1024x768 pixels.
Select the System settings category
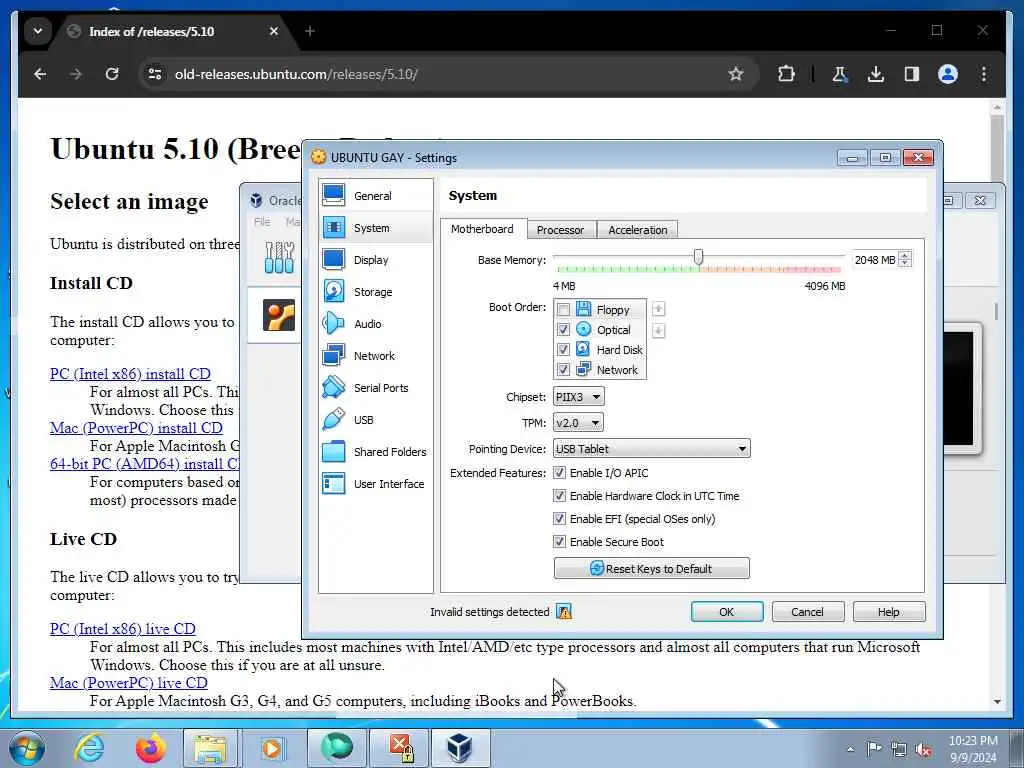[376, 227]
